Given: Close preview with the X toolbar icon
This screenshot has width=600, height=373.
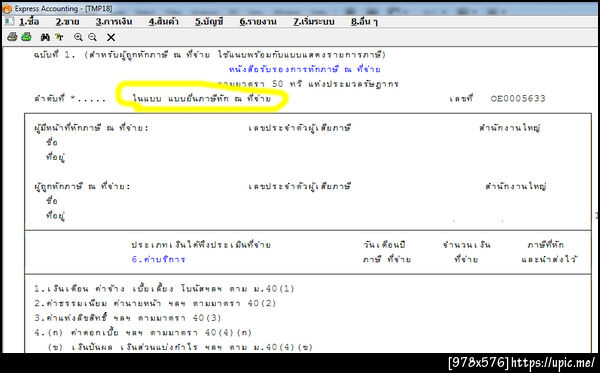Looking at the screenshot, I should click(x=111, y=37).
